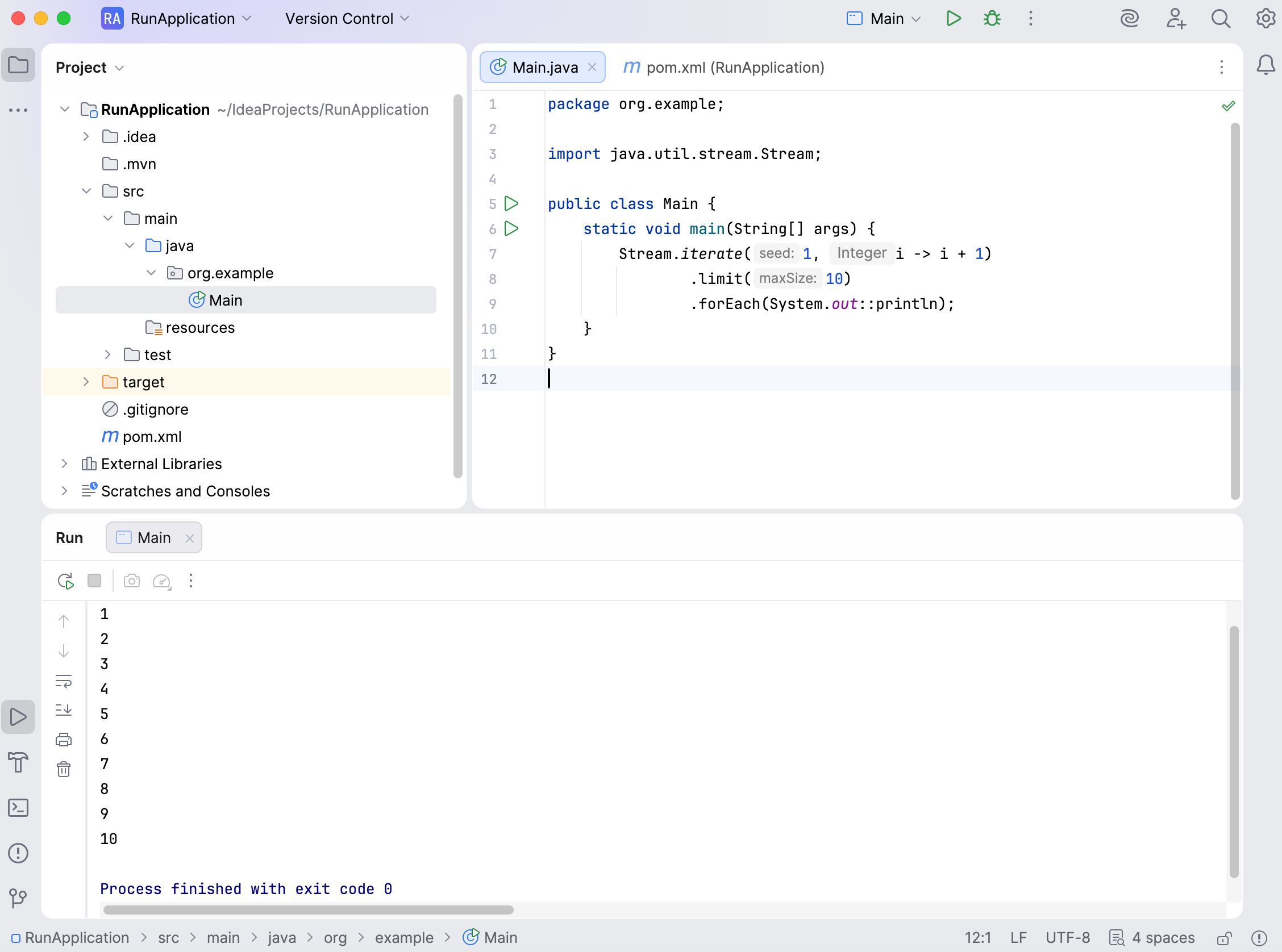This screenshot has height=952, width=1282.
Task: Expand the target folder
Action: (x=86, y=382)
